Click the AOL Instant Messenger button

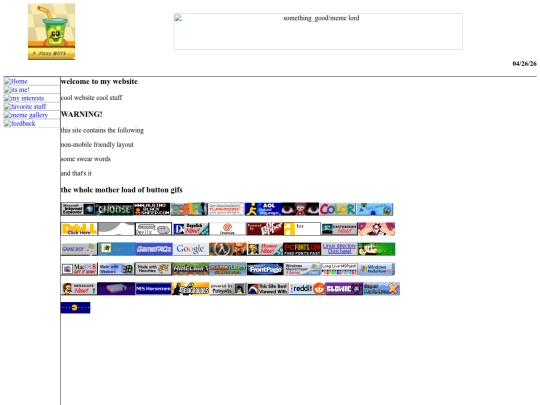pos(263,209)
